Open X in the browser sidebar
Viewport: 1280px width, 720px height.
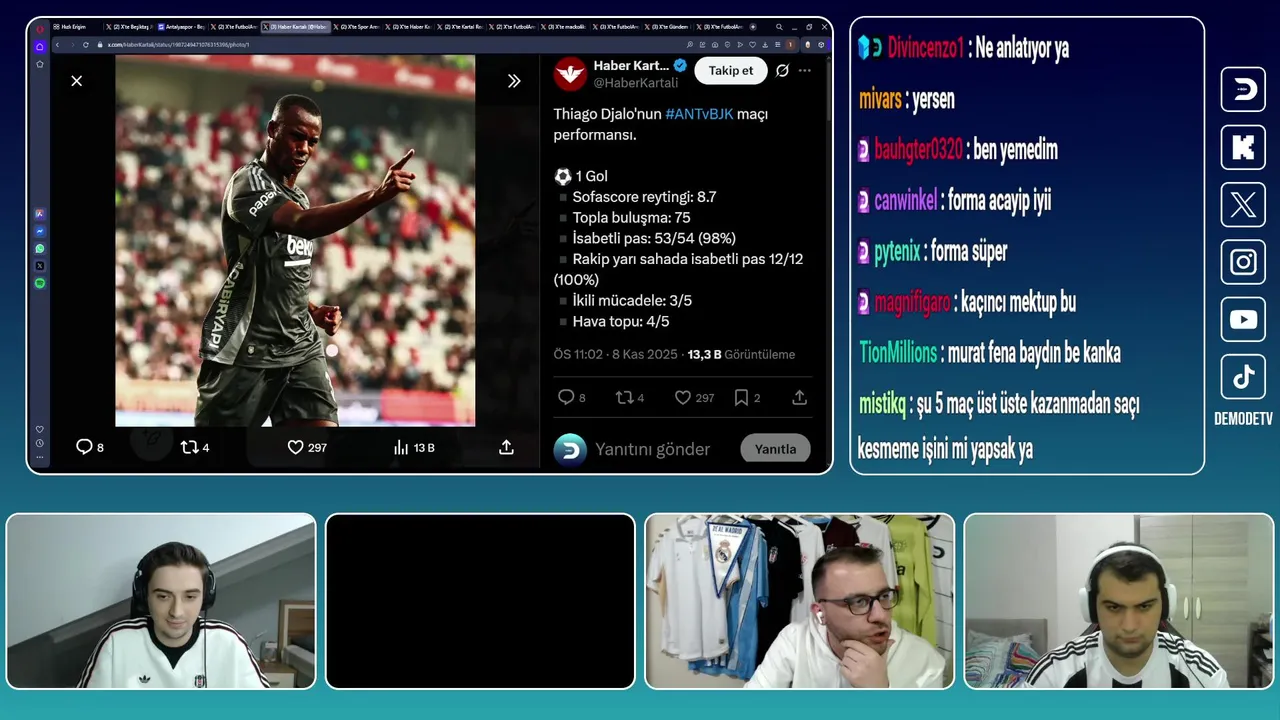(40, 266)
